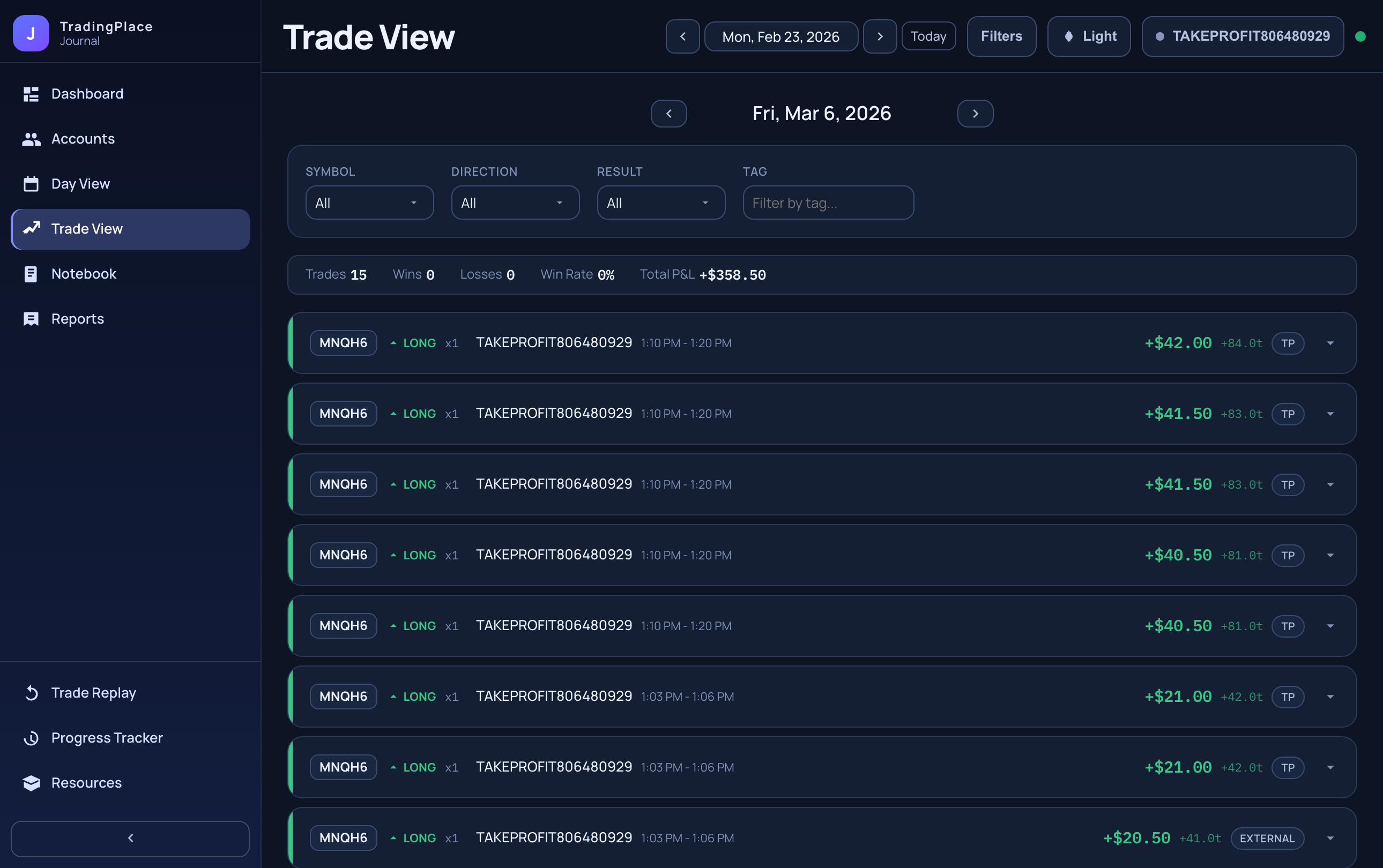This screenshot has width=1383, height=868.
Task: Open Day View from the sidebar
Action: pyautogui.click(x=80, y=183)
